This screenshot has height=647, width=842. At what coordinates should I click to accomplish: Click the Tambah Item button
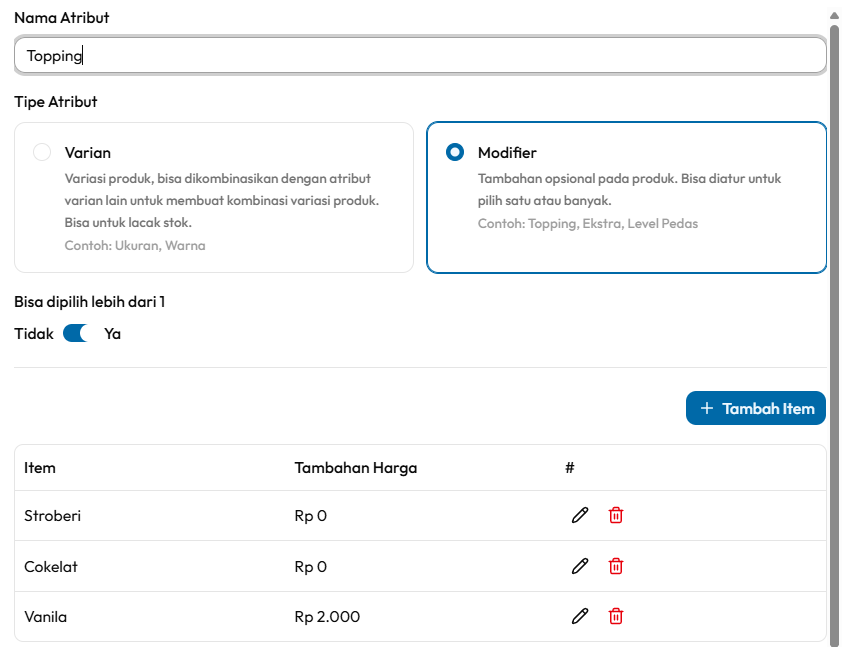(756, 408)
